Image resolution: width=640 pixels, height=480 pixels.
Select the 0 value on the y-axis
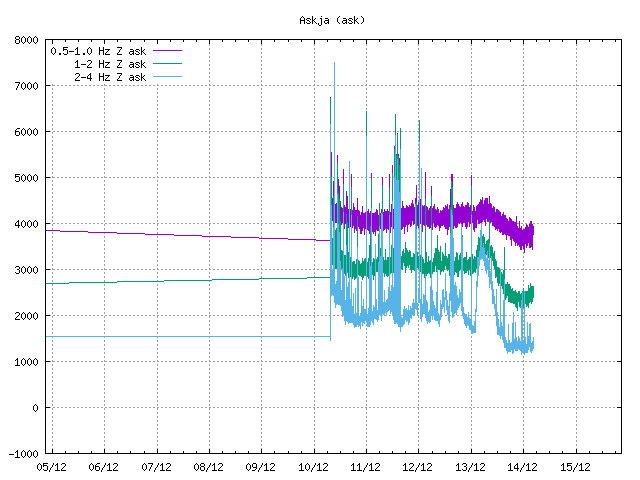pyautogui.click(x=36, y=408)
